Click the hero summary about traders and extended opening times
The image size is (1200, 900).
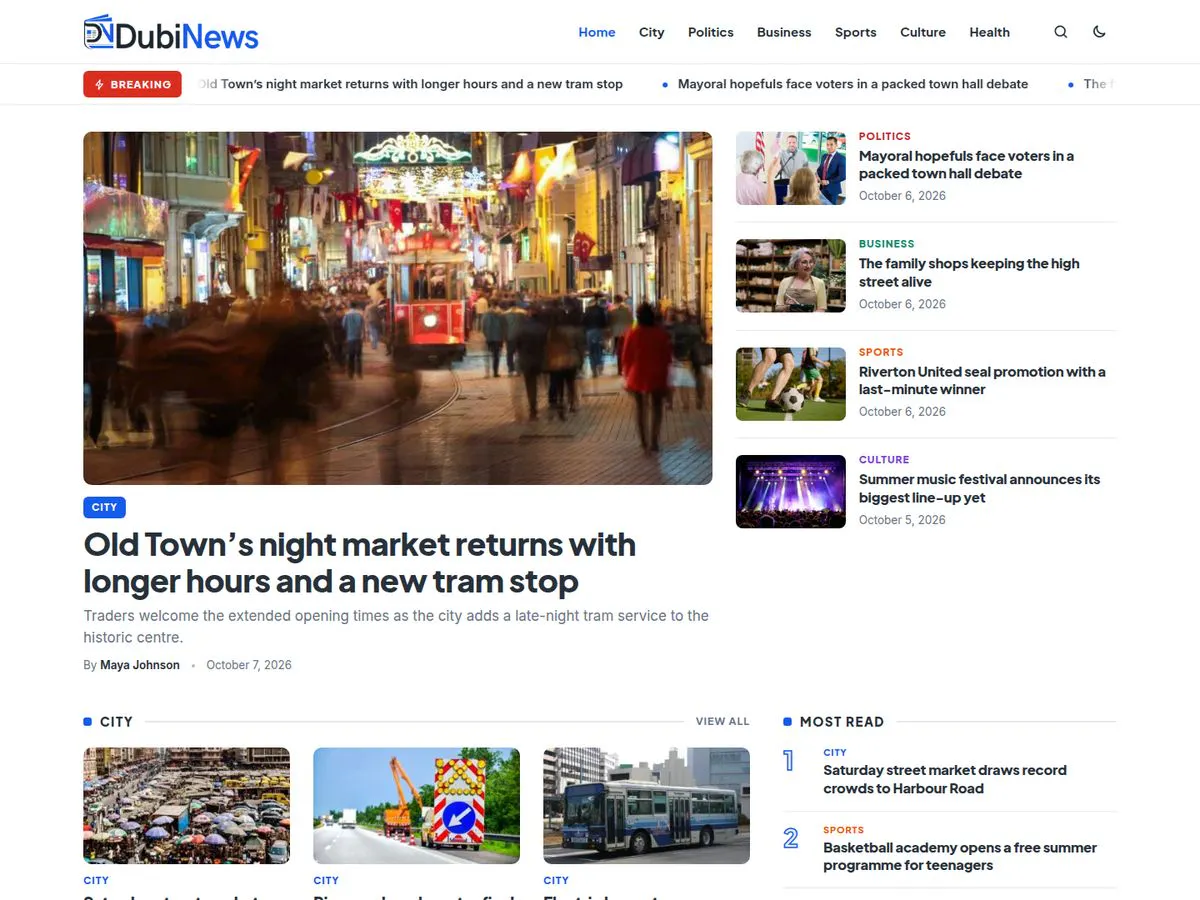click(x=396, y=626)
